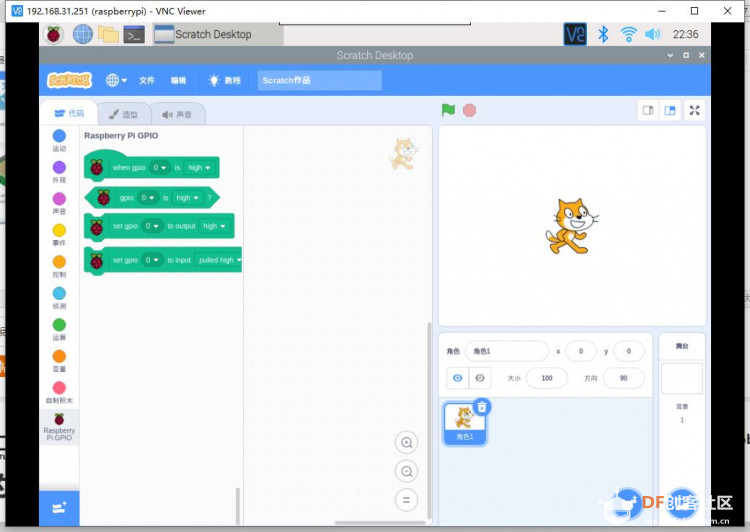Click the Scratch作品 project title field
This screenshot has width=750, height=532.
319,80
